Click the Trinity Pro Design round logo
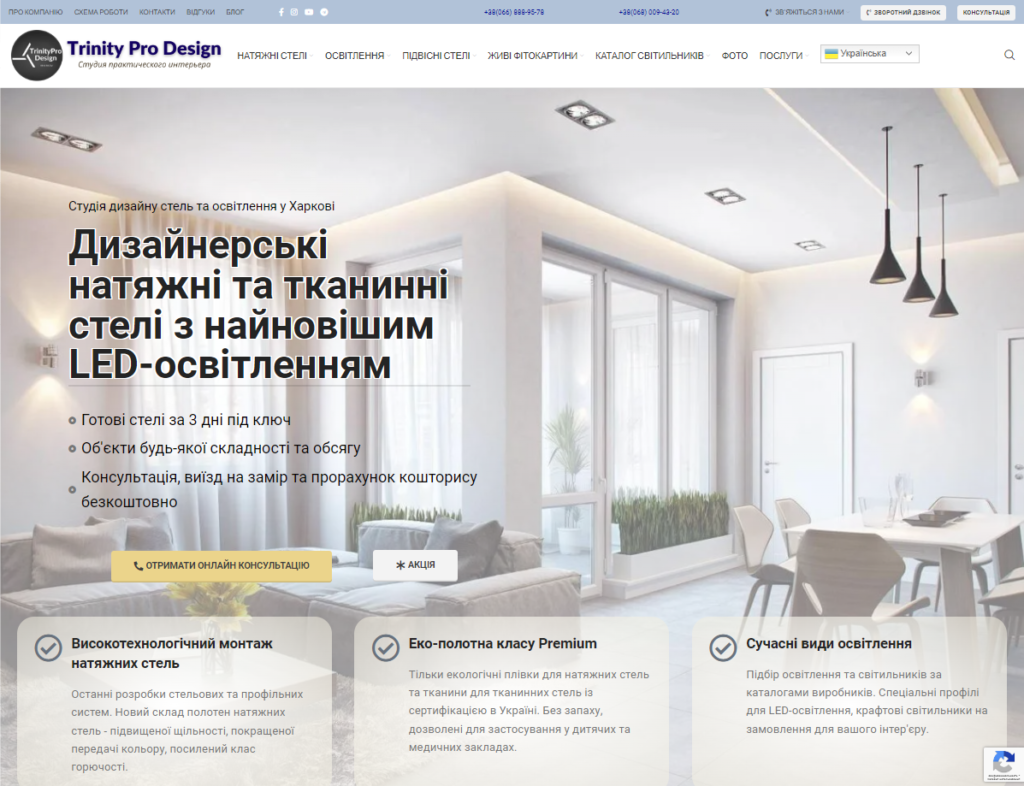The image size is (1024, 786). click(x=37, y=55)
